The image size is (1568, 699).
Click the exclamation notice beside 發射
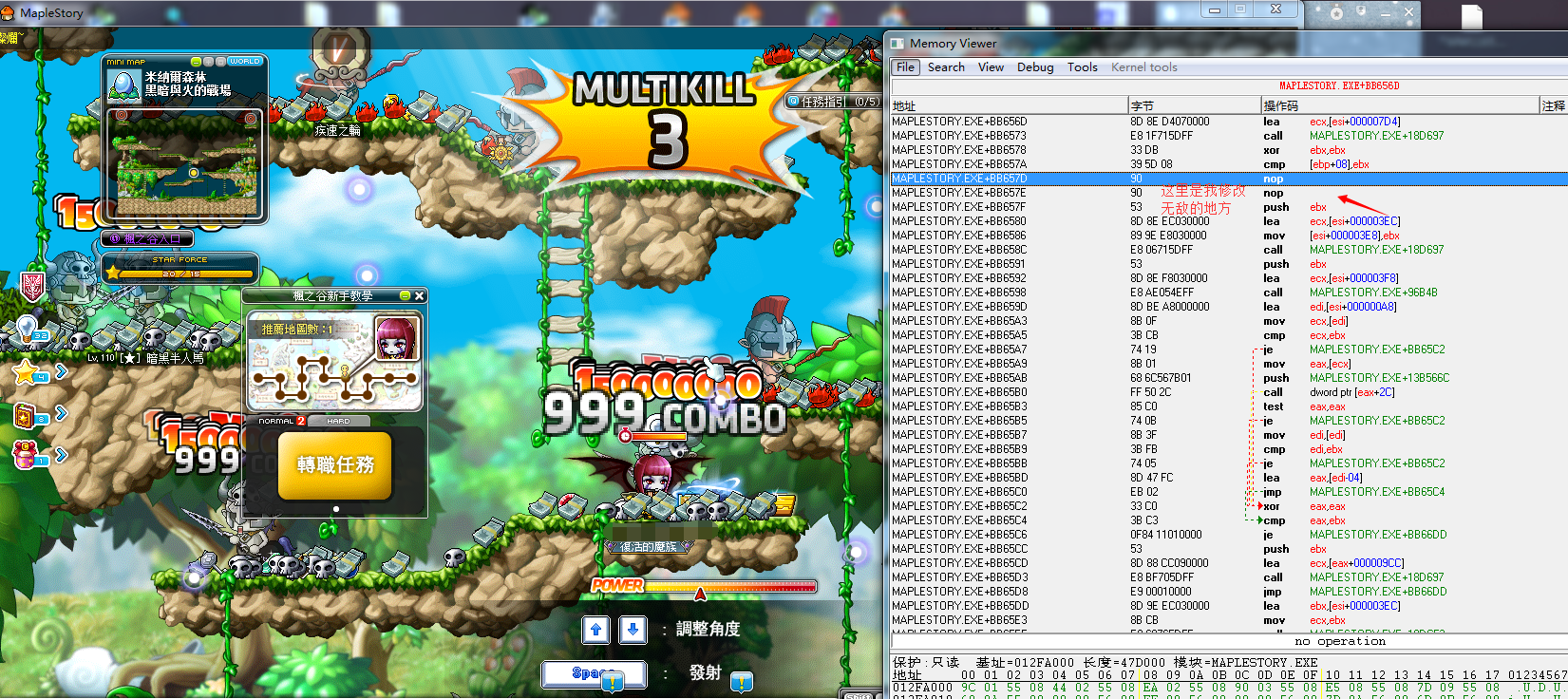[x=742, y=681]
